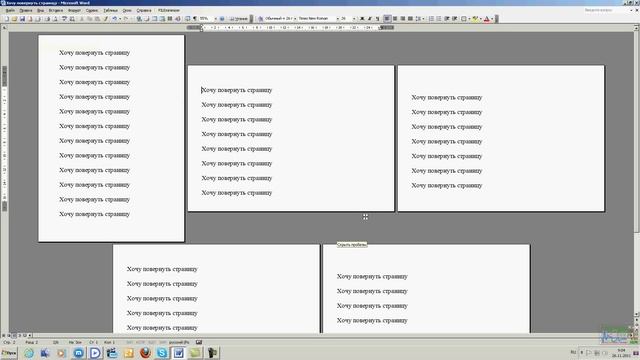The width and height of the screenshot is (640, 360).
Task: Align text left
Action: pos(387,19)
